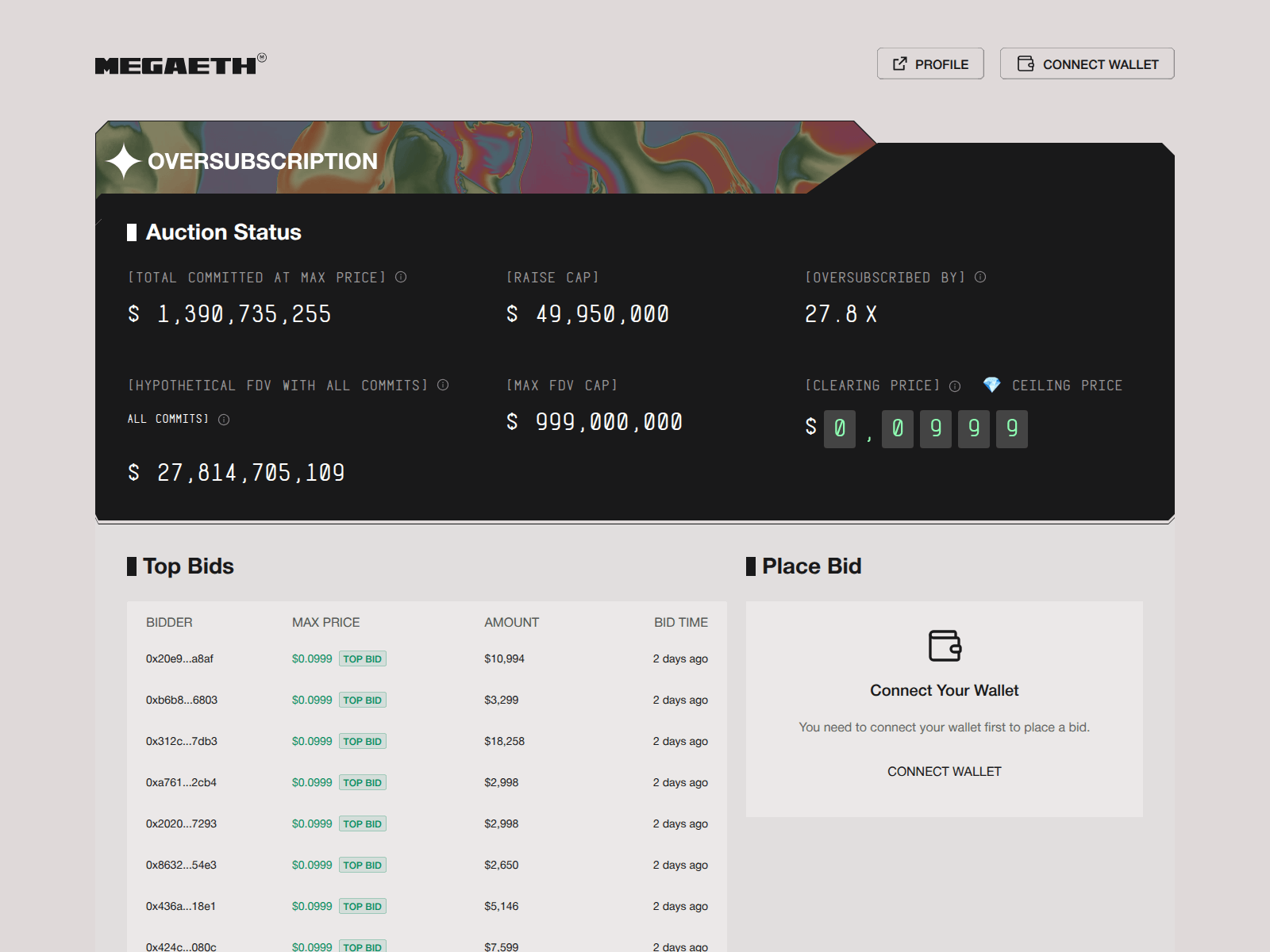1270x952 pixels.
Task: Click the $2,650 bid amount
Action: tap(502, 865)
